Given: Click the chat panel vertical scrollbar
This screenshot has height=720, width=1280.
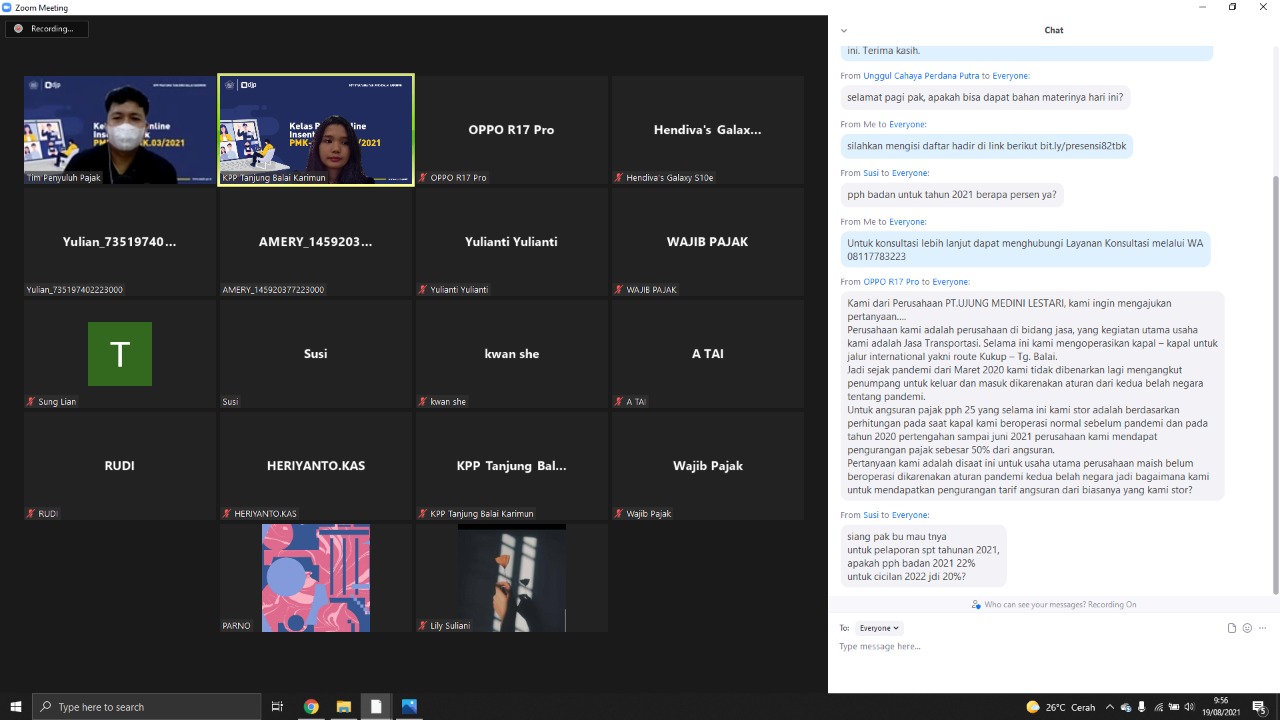Looking at the screenshot, I should point(1275,380).
